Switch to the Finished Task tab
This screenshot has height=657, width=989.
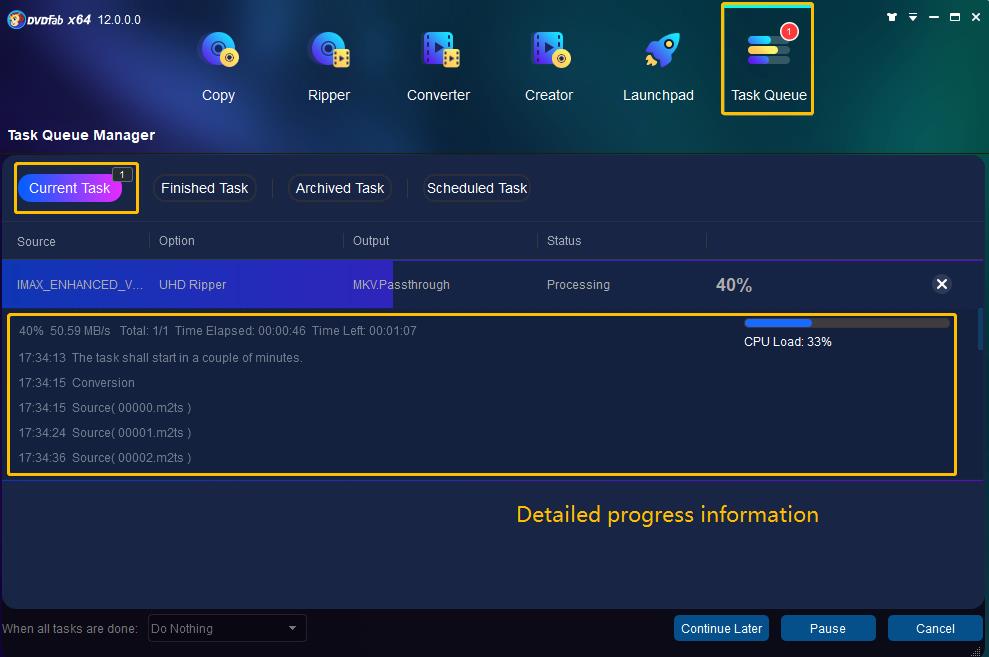coord(204,188)
